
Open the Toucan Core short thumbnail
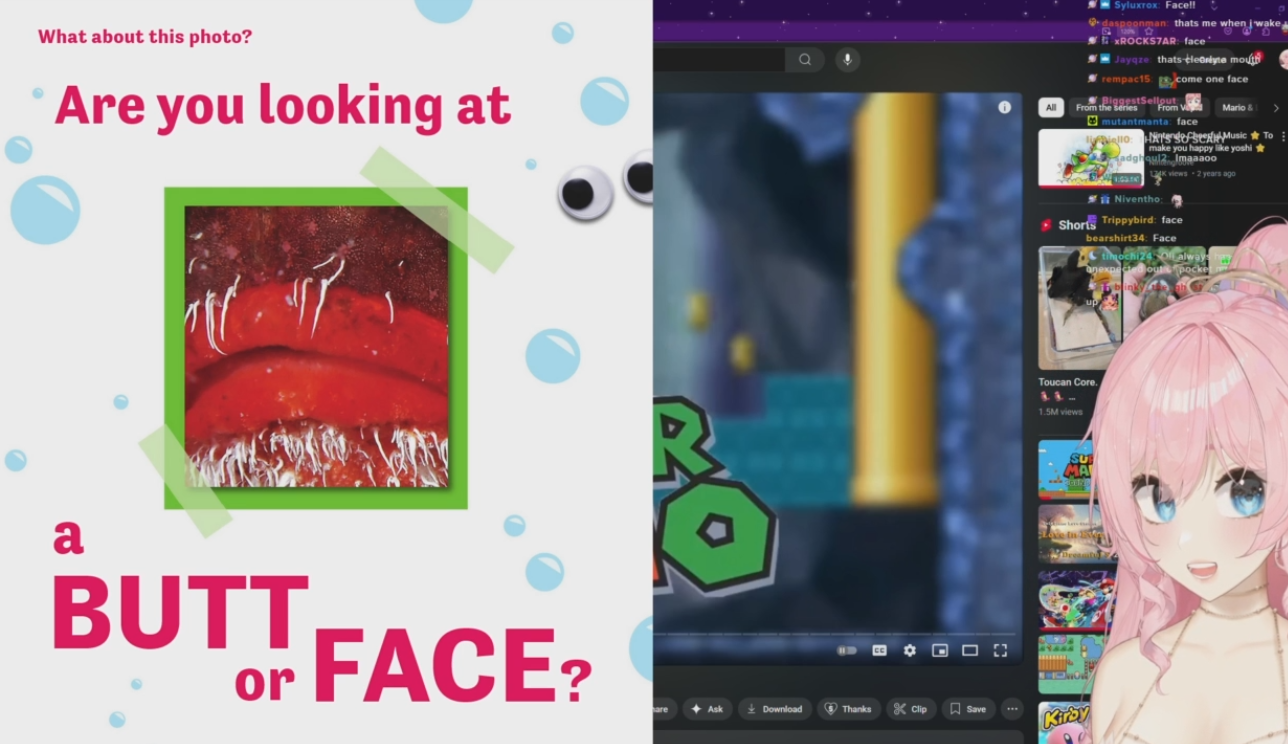click(x=1078, y=308)
